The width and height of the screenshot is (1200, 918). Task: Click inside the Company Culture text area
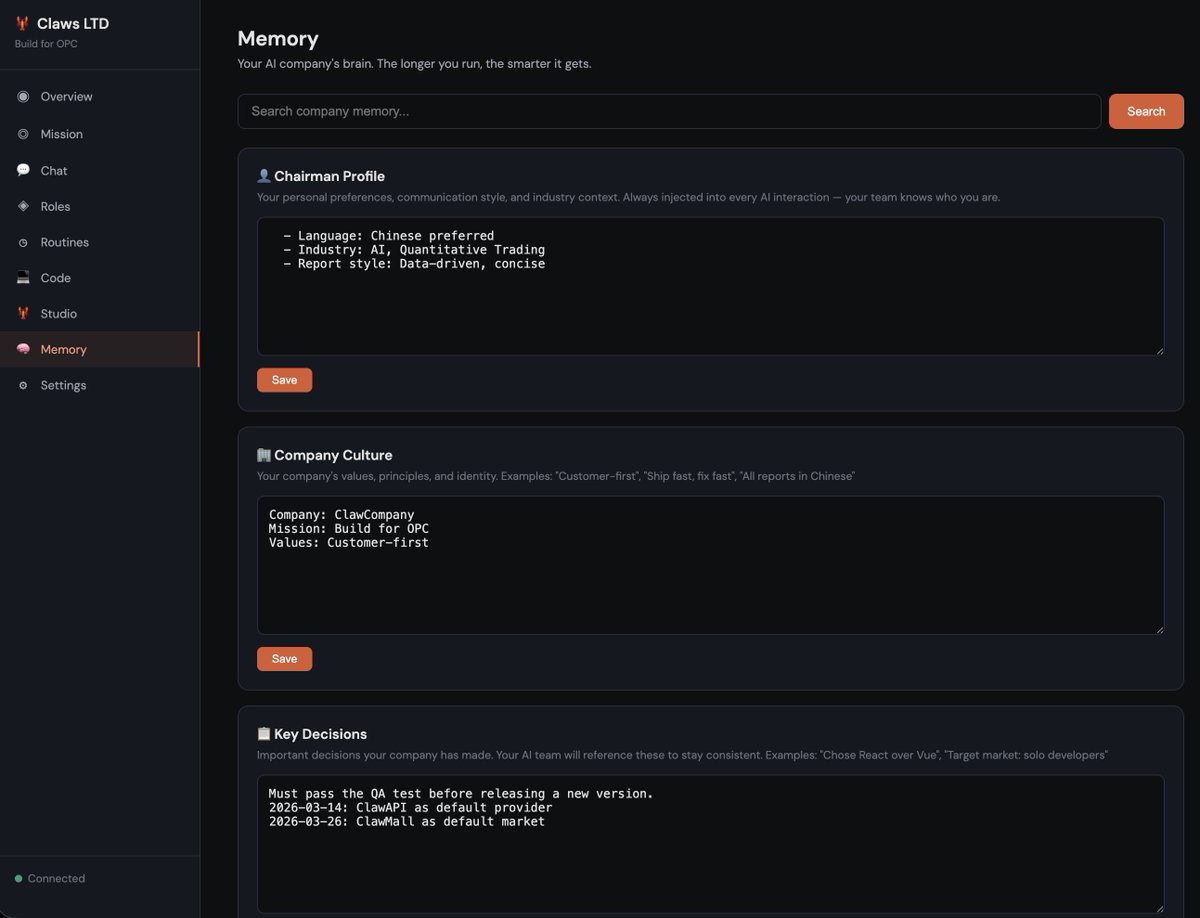click(x=710, y=565)
